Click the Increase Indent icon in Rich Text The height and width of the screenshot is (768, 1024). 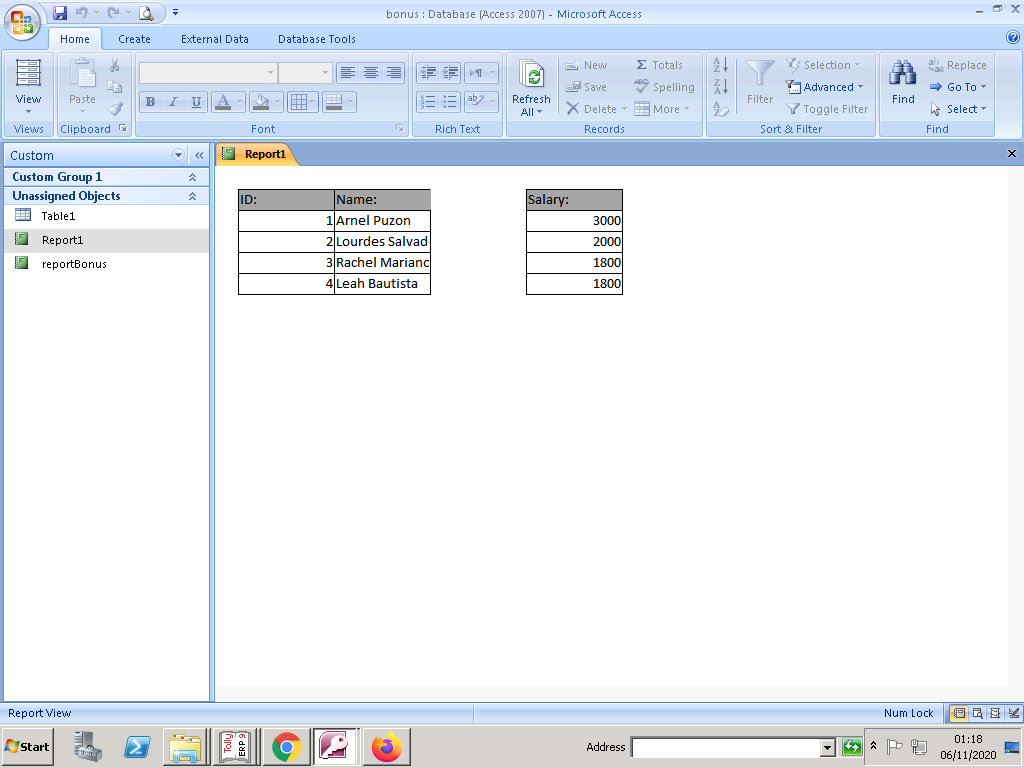point(451,72)
